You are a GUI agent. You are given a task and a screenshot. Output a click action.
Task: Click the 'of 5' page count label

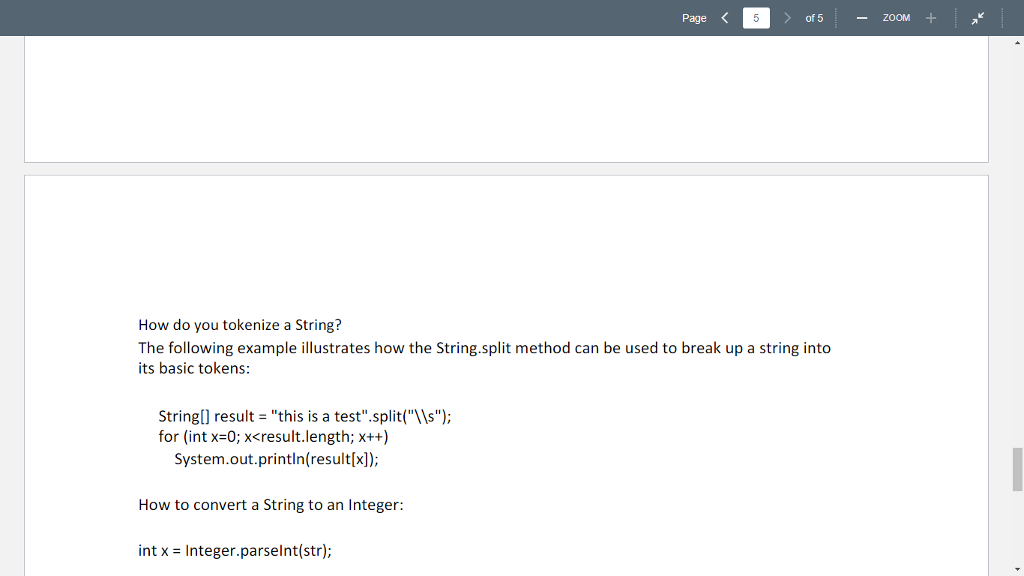(812, 17)
